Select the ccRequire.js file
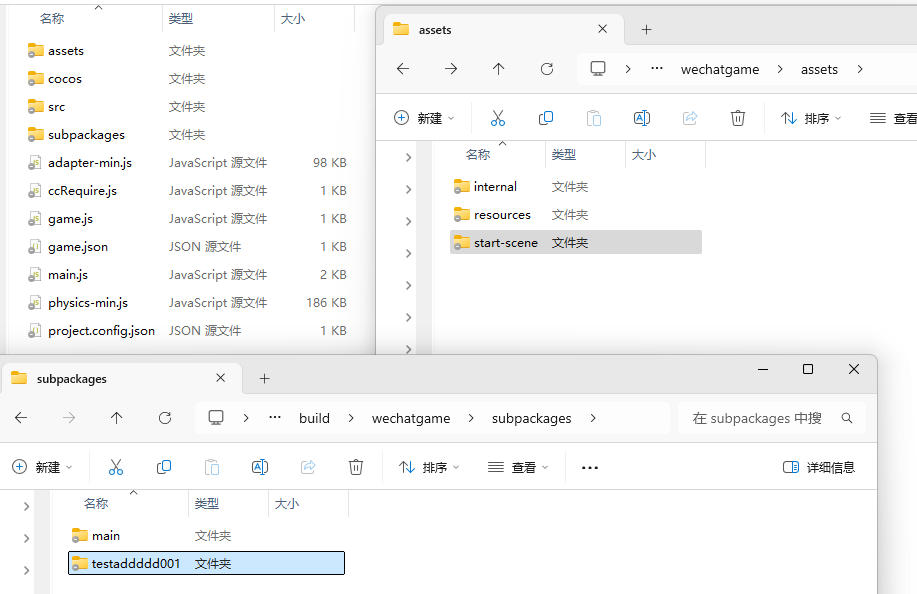This screenshot has width=917, height=594. tap(187, 191)
